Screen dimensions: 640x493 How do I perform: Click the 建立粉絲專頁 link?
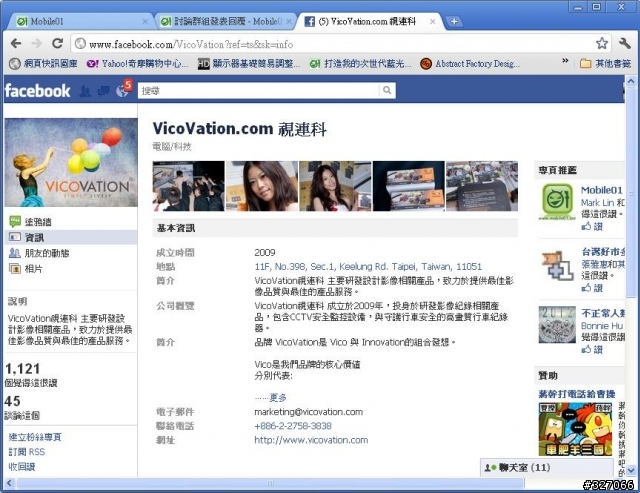click(35, 437)
